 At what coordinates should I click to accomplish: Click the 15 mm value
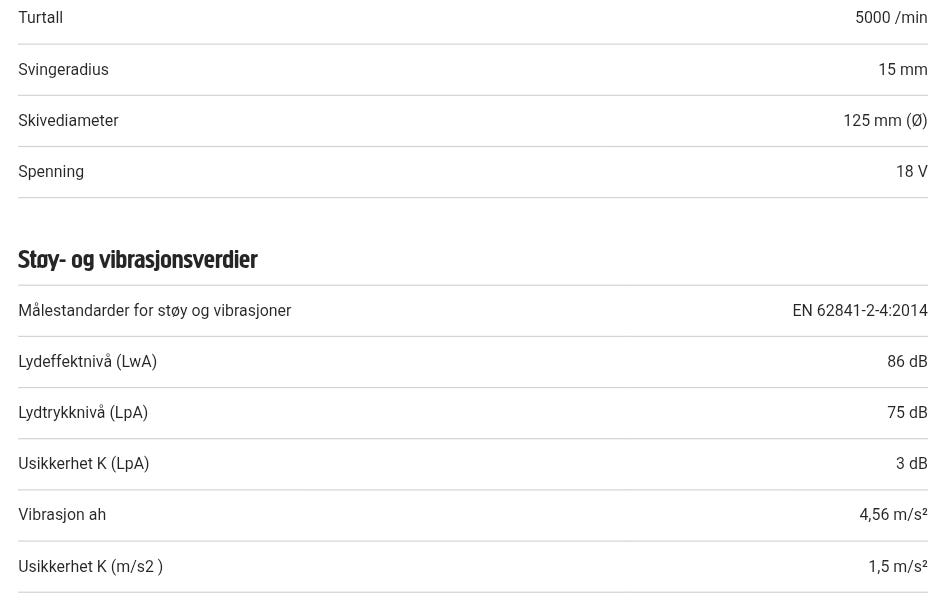click(x=902, y=70)
